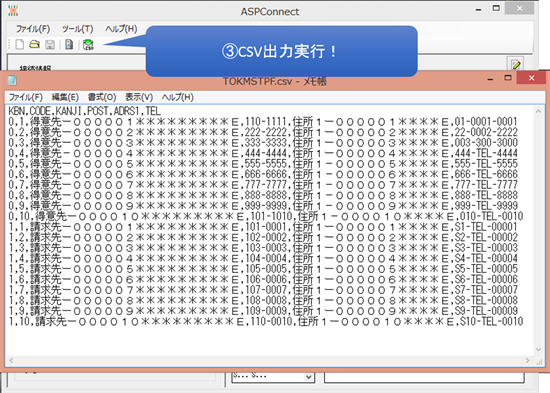Screen dimensions: 550x393
Task: Click the pencil edit icon in ASPConnect
Action: click(x=516, y=64)
